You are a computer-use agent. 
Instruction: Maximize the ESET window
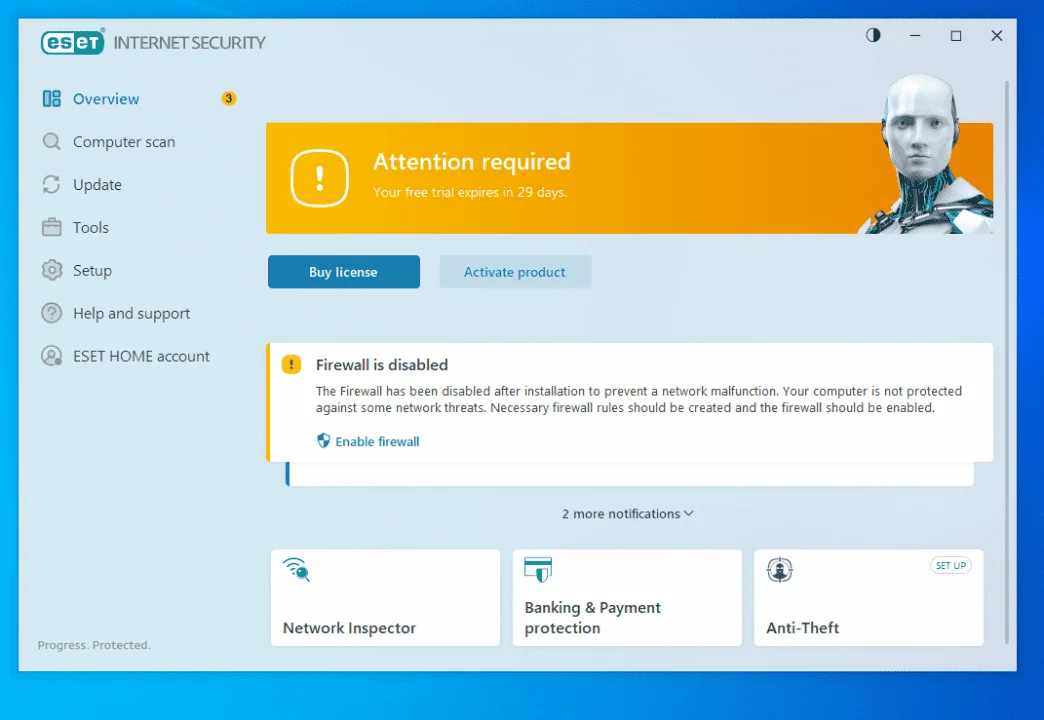[955, 35]
